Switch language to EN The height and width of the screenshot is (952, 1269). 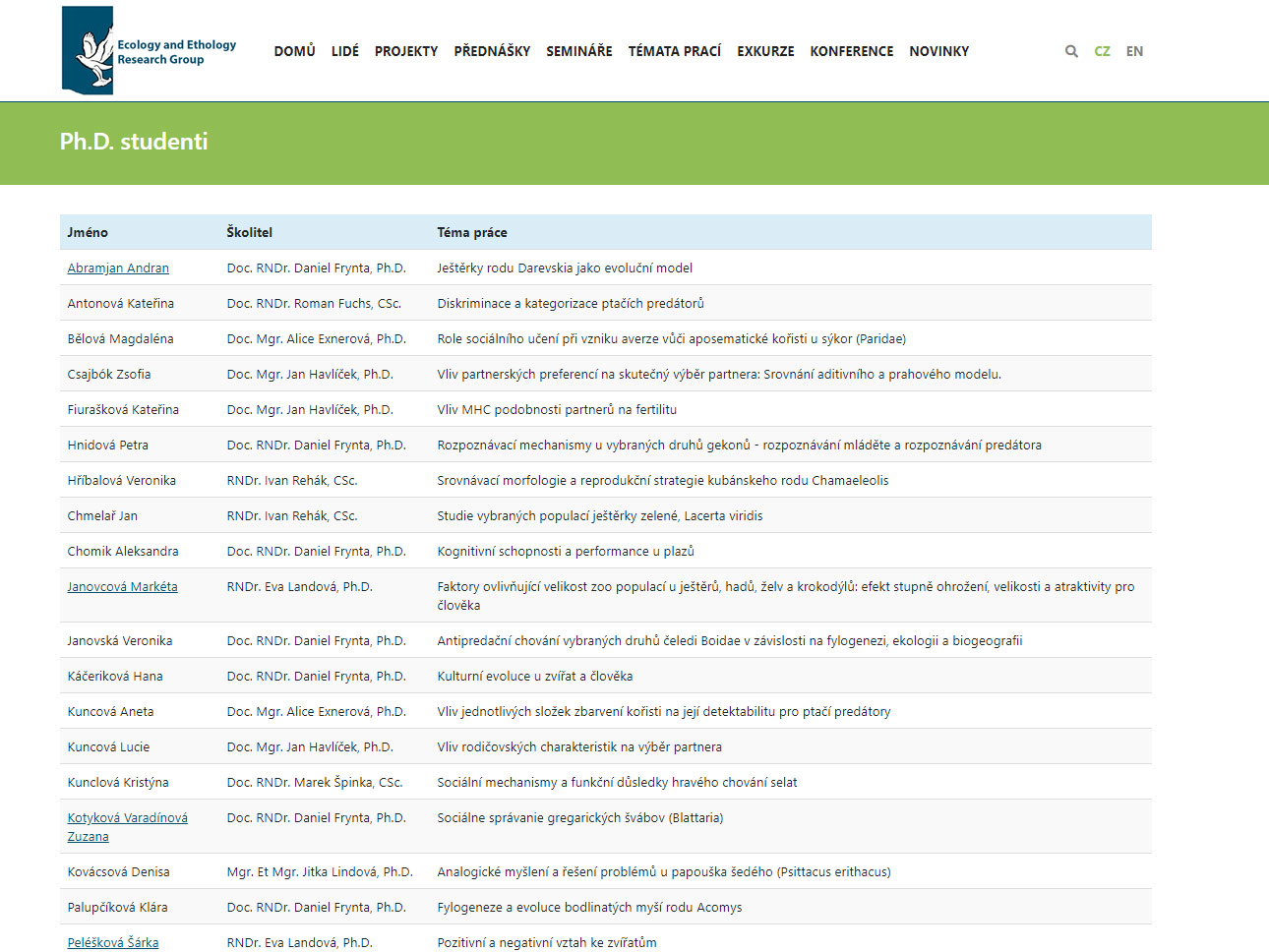tap(1134, 51)
